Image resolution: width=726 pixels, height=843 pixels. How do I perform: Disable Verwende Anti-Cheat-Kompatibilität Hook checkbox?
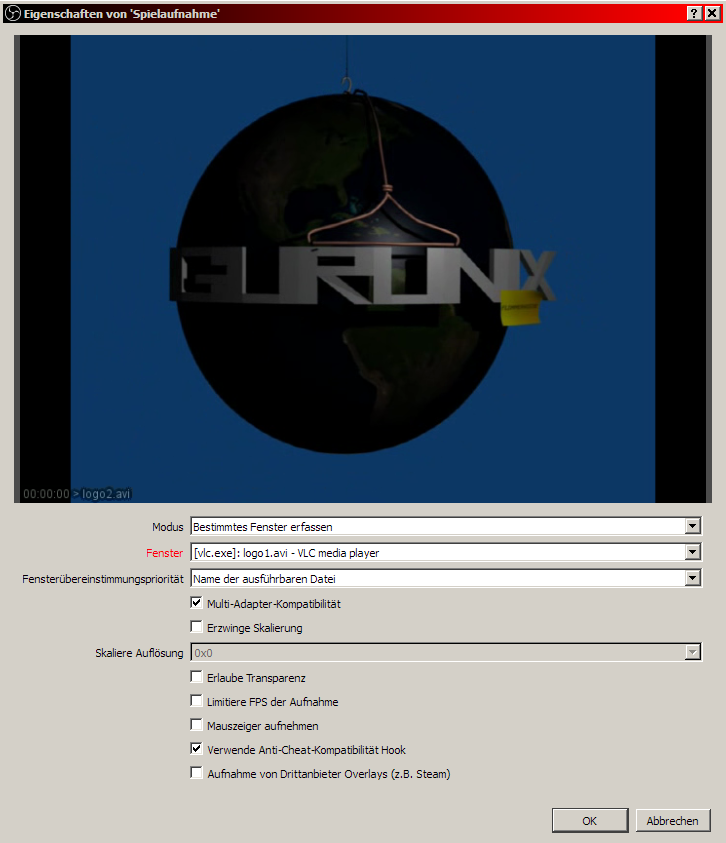tap(197, 749)
